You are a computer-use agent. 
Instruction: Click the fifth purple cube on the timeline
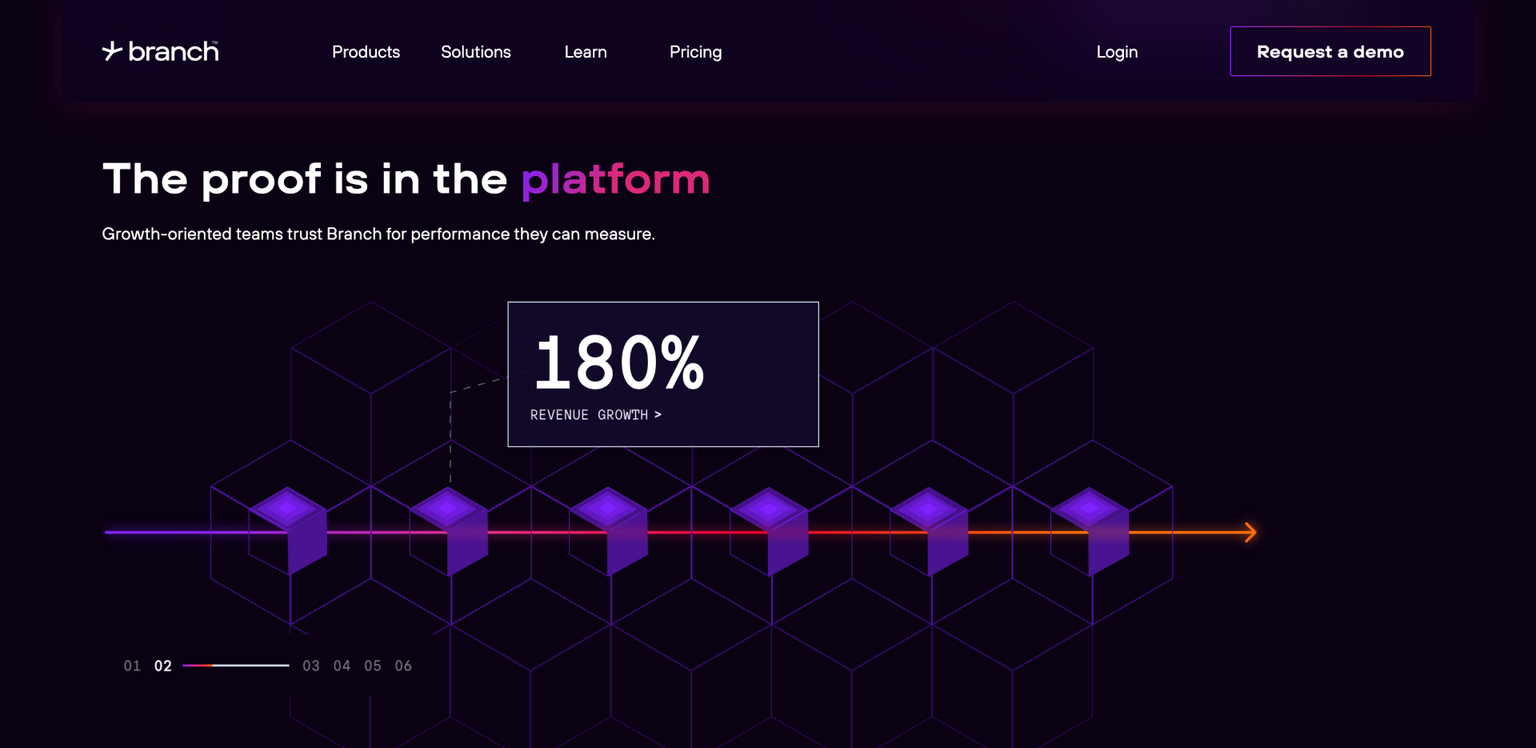coord(929,527)
